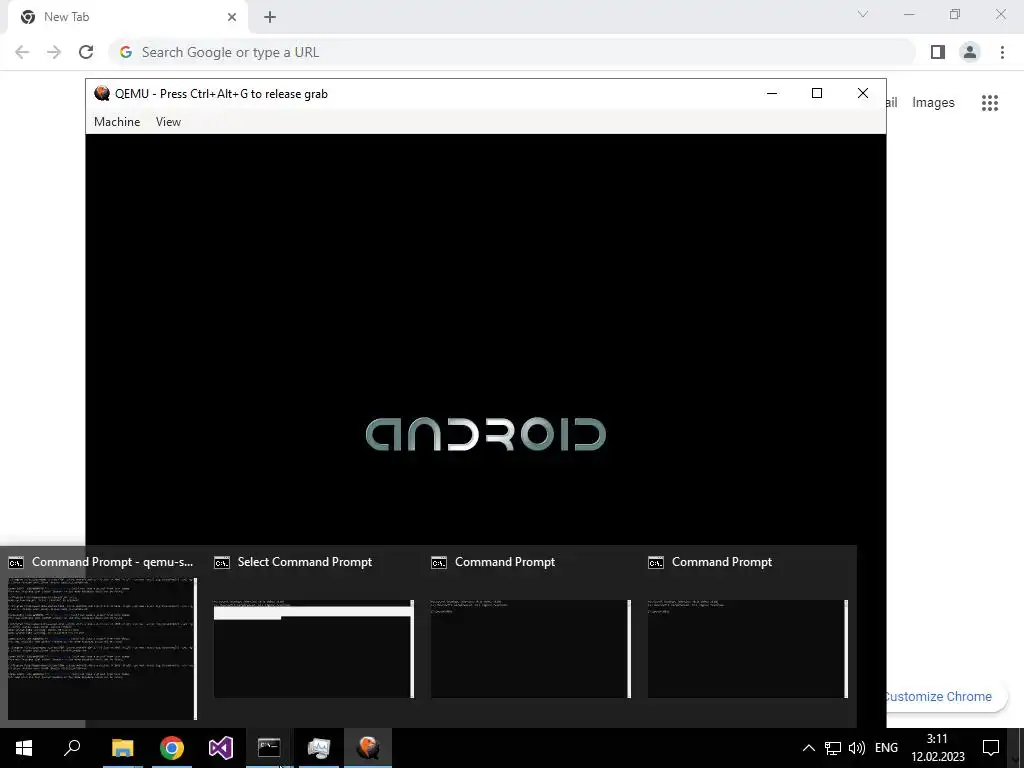The image size is (1024, 768).
Task: Open the Chrome three-dot menu
Action: point(1002,52)
